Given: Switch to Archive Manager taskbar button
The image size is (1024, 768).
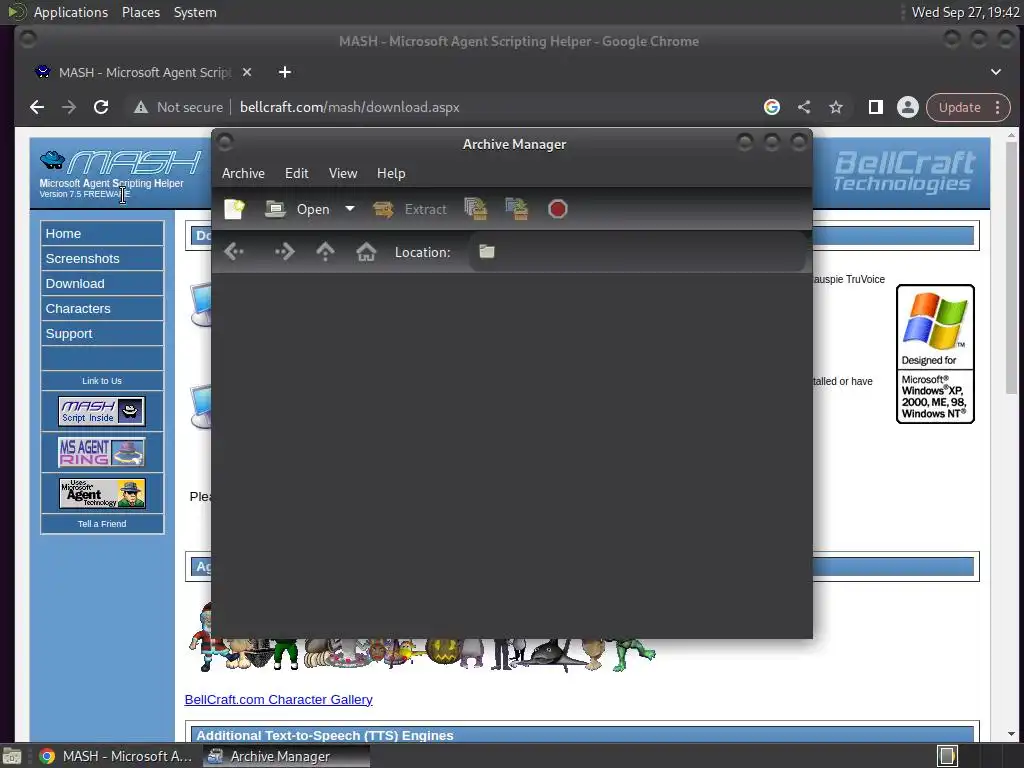Looking at the screenshot, I should 285,756.
